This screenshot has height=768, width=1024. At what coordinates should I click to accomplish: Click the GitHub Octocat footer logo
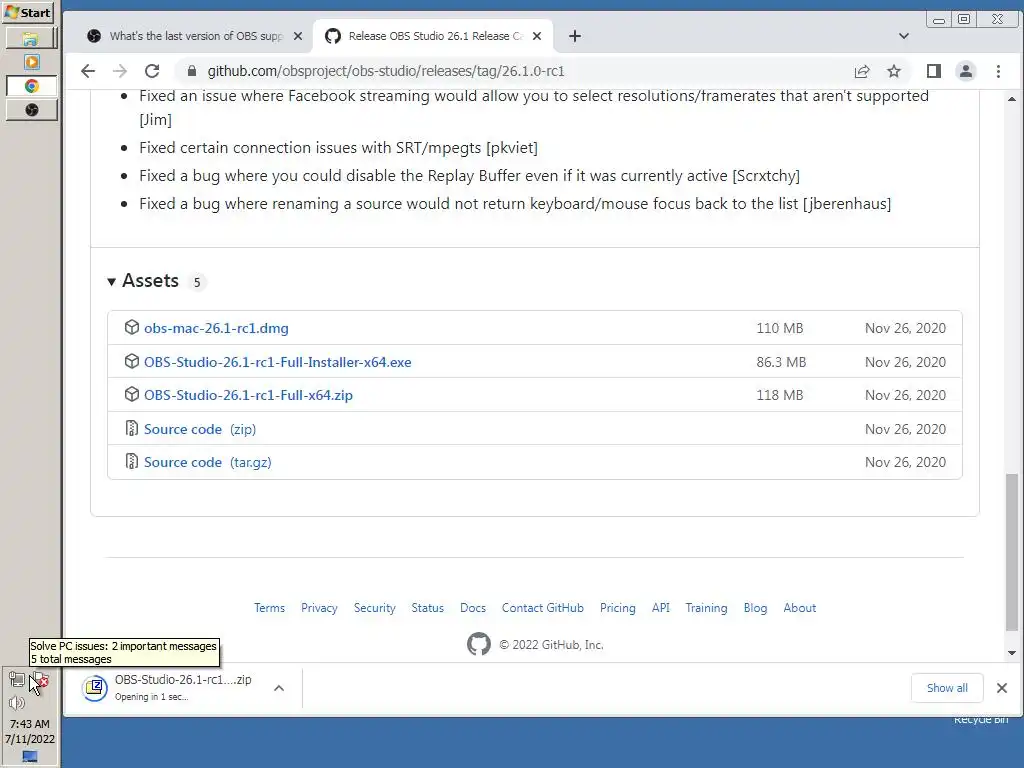[479, 644]
